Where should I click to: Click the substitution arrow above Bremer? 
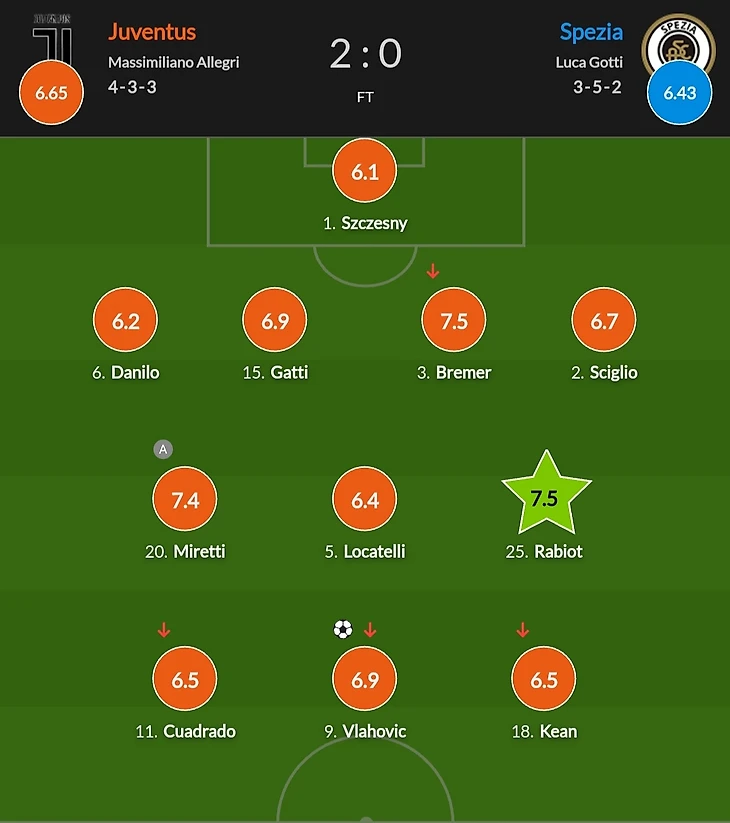tap(433, 271)
